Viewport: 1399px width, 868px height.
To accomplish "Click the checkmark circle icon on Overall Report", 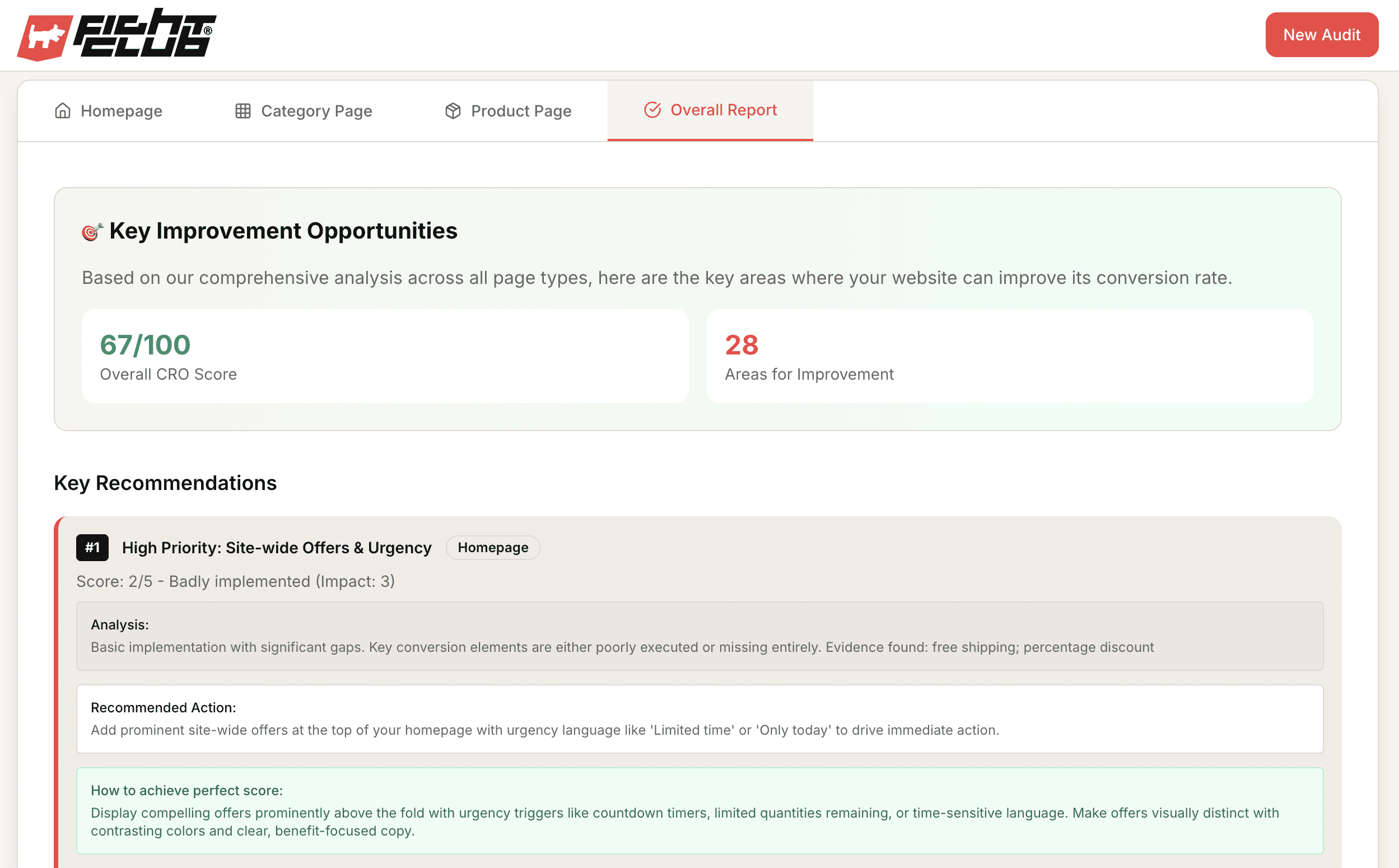I will click(x=652, y=110).
